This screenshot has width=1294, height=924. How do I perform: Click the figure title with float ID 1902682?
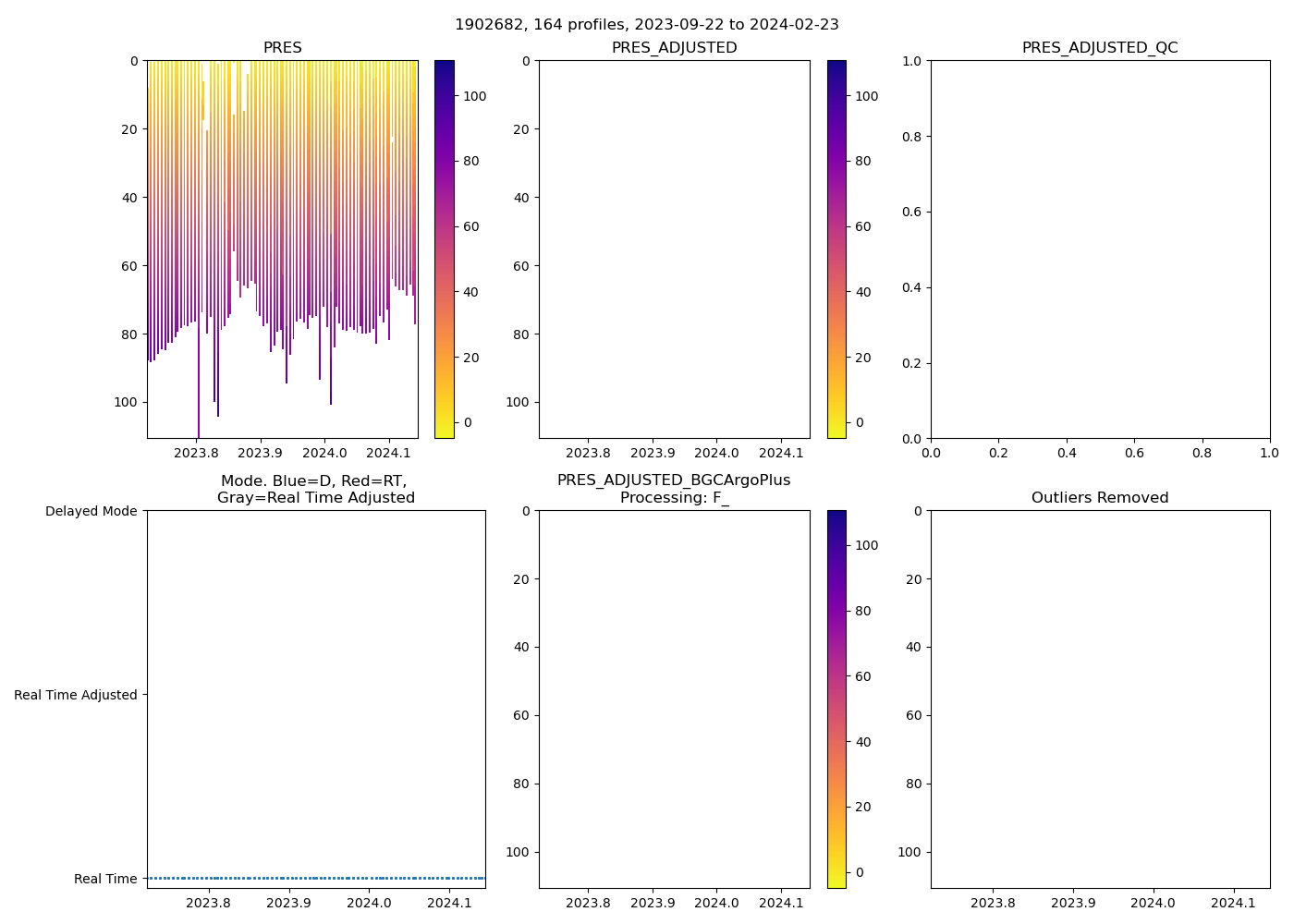tap(646, 25)
